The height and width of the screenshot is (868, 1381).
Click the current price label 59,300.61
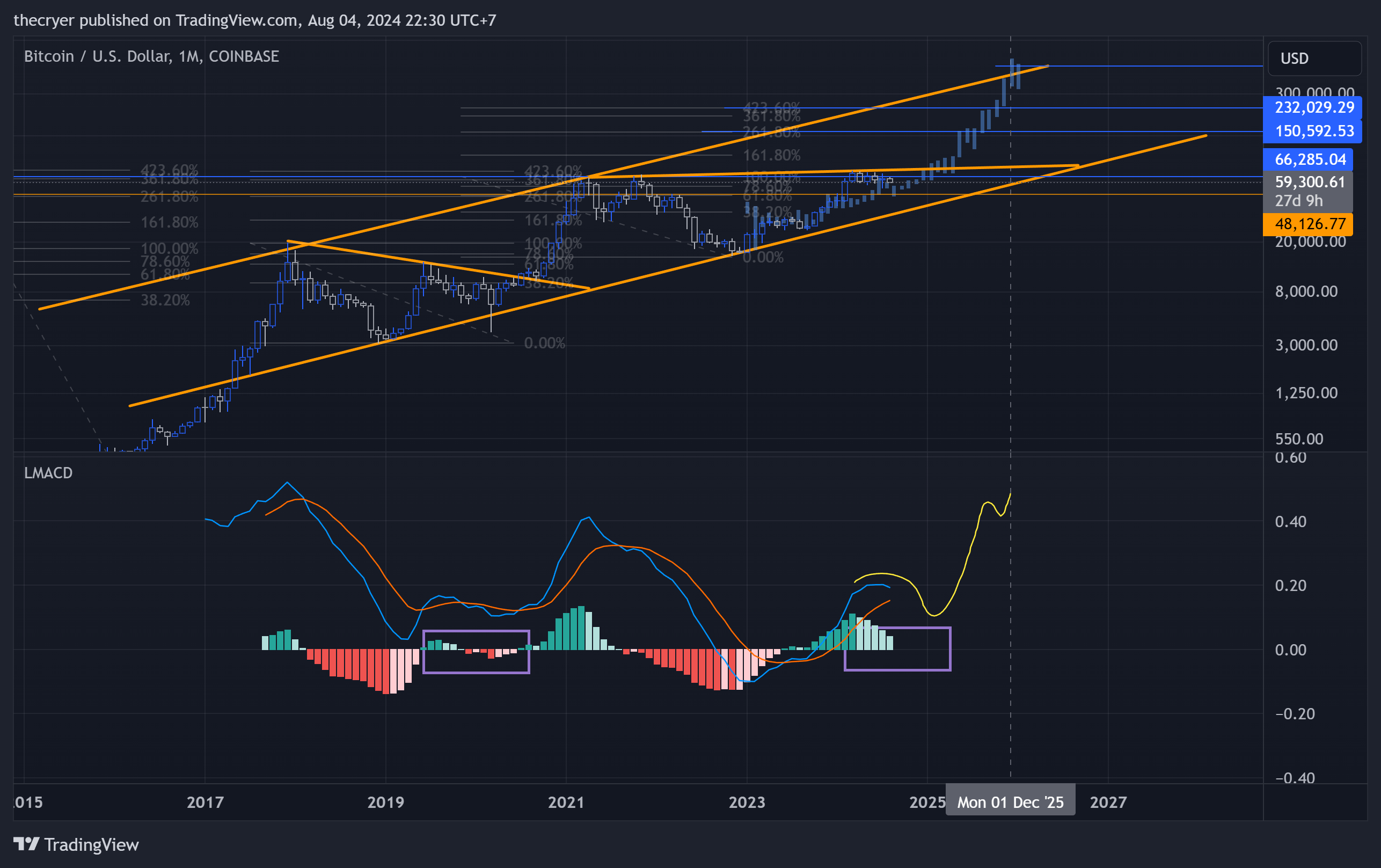[1309, 183]
